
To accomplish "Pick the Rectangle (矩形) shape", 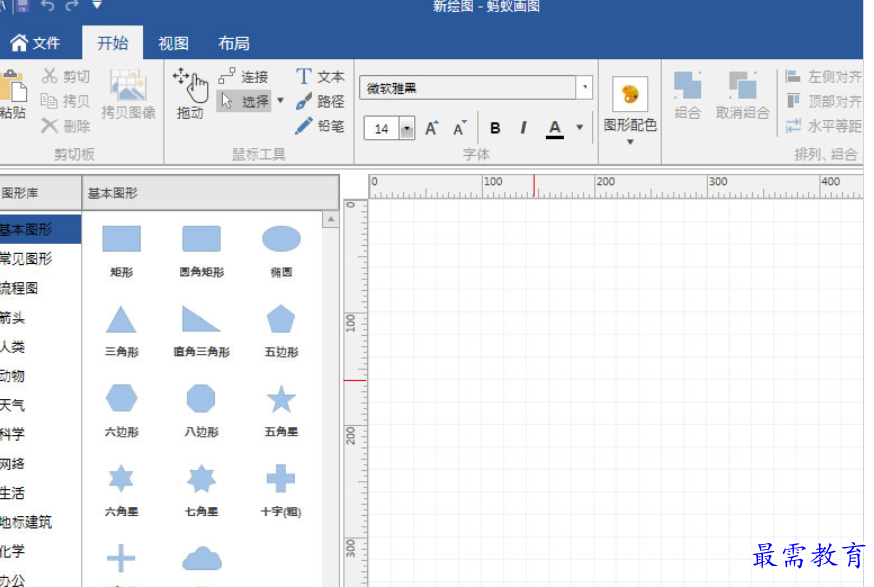I will (x=122, y=239).
